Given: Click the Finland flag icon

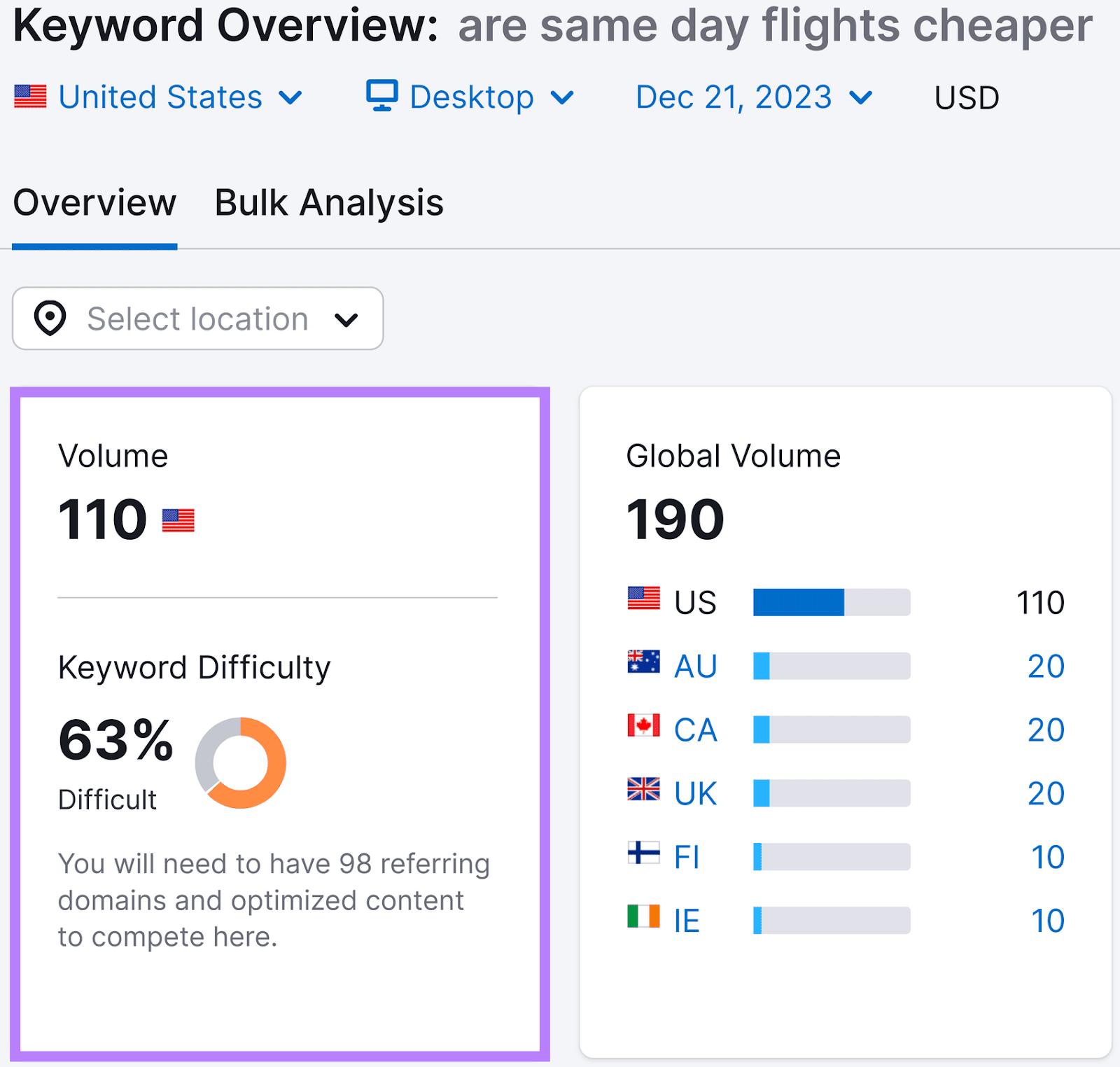Looking at the screenshot, I should 644,853.
